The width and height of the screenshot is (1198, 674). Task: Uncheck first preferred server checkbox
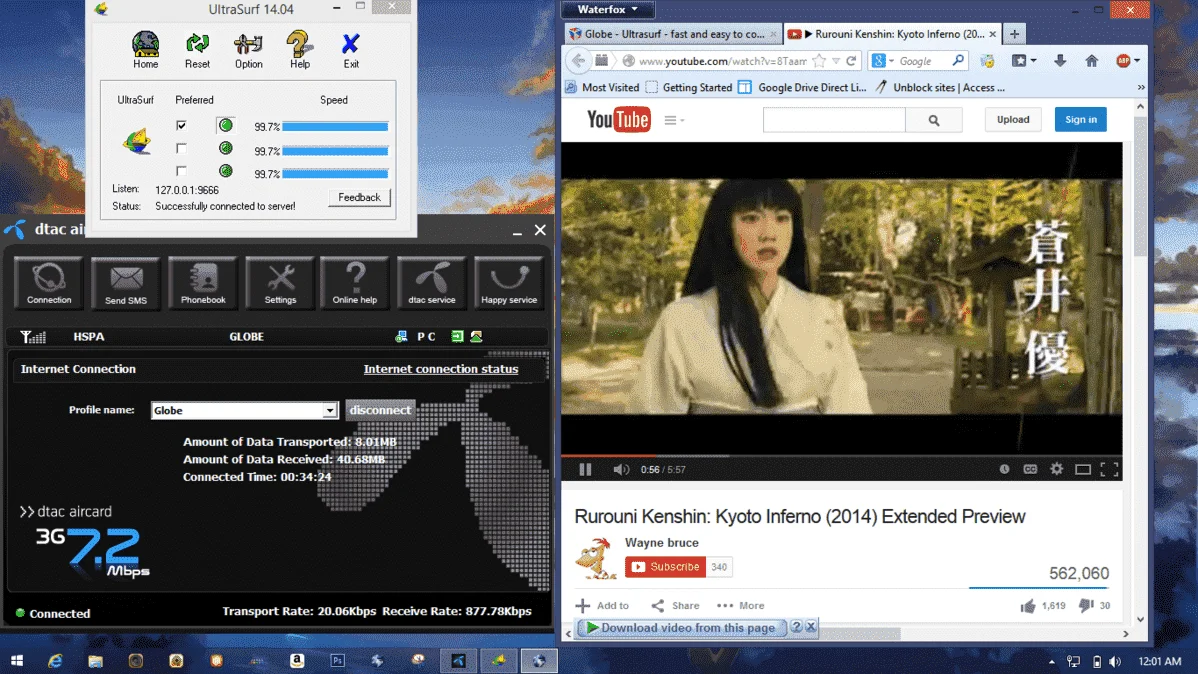click(x=181, y=125)
